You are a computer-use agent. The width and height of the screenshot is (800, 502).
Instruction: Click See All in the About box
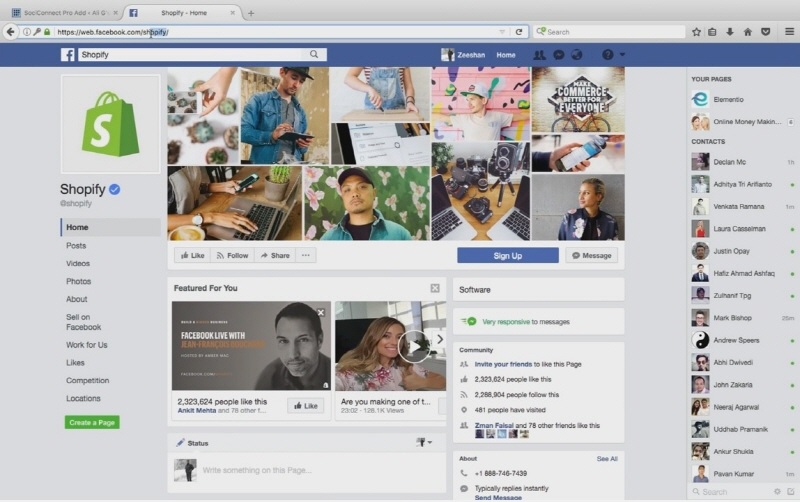pyautogui.click(x=607, y=459)
